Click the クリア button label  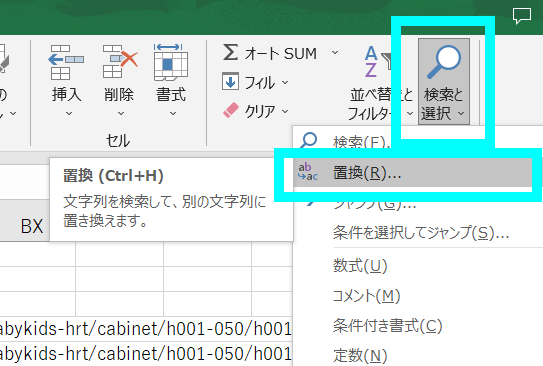(x=260, y=111)
